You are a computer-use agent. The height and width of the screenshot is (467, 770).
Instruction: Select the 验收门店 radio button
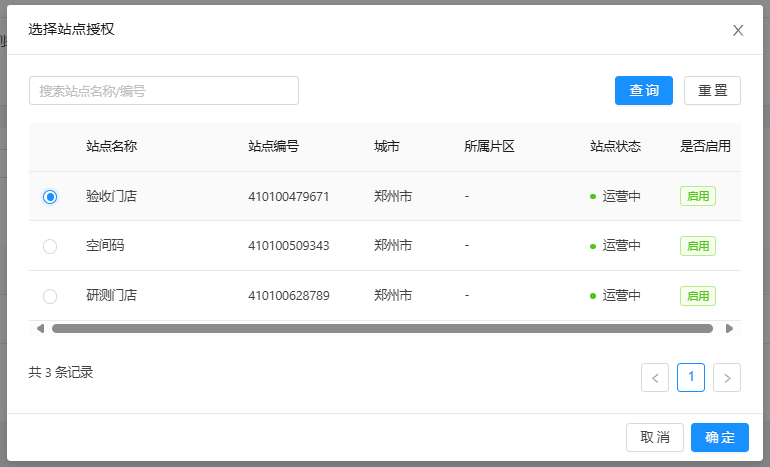pyautogui.click(x=50, y=197)
